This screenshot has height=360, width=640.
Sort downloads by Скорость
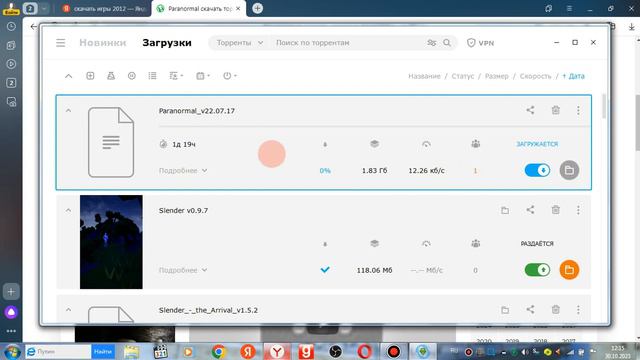[535, 76]
